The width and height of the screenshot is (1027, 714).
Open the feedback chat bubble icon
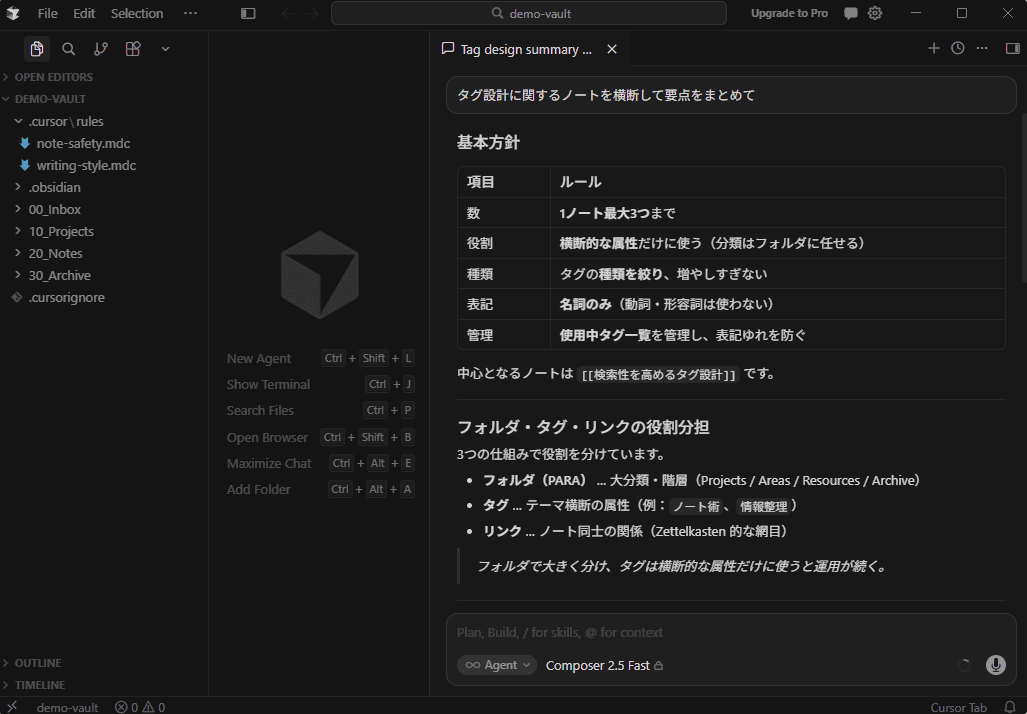851,13
